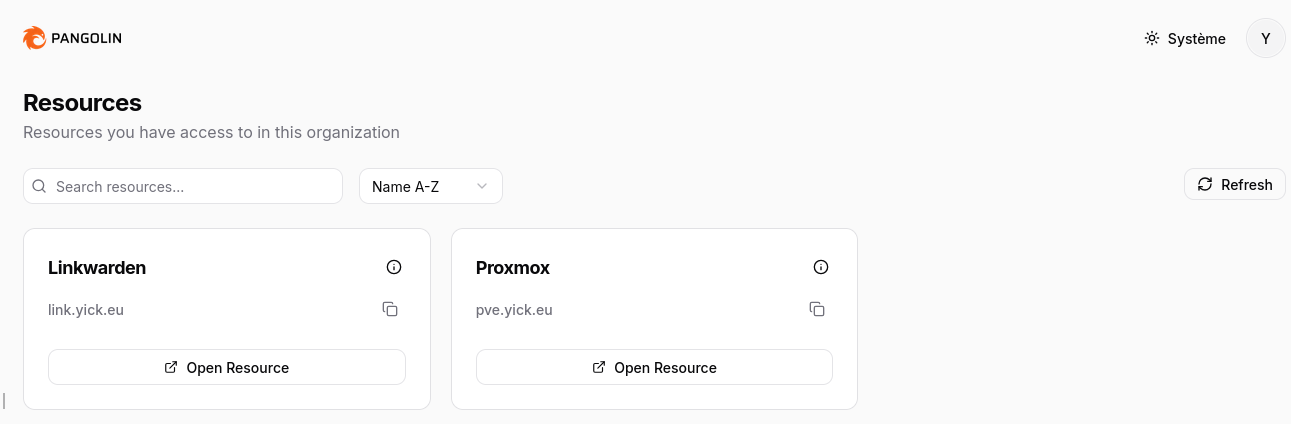Image resolution: width=1291 pixels, height=424 pixels.
Task: Click the search magnifier icon
Action: point(40,186)
